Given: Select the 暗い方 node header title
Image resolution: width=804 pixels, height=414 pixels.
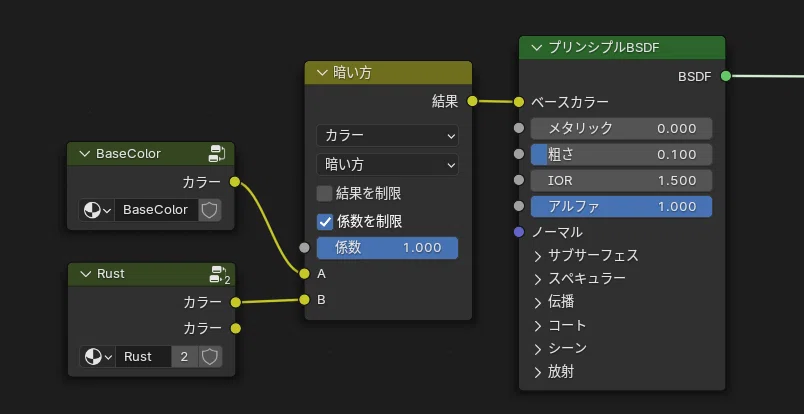Looking at the screenshot, I should (x=352, y=73).
